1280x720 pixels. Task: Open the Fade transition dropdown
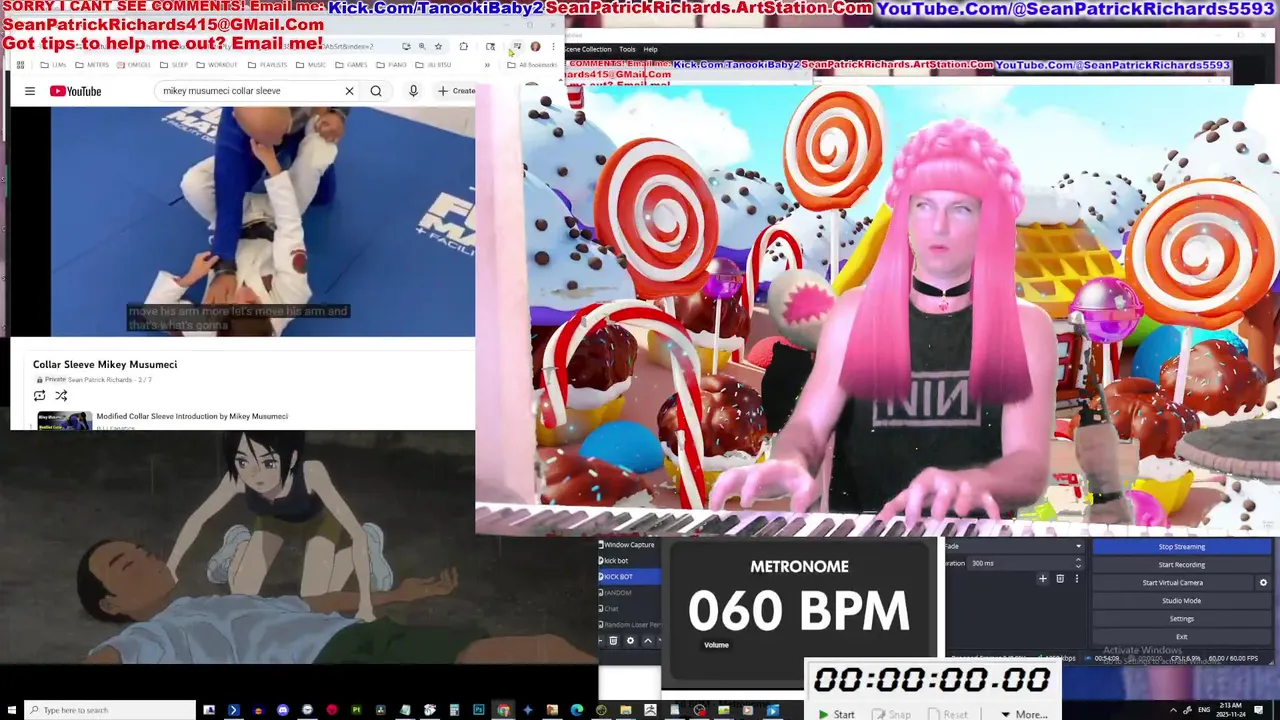1014,546
